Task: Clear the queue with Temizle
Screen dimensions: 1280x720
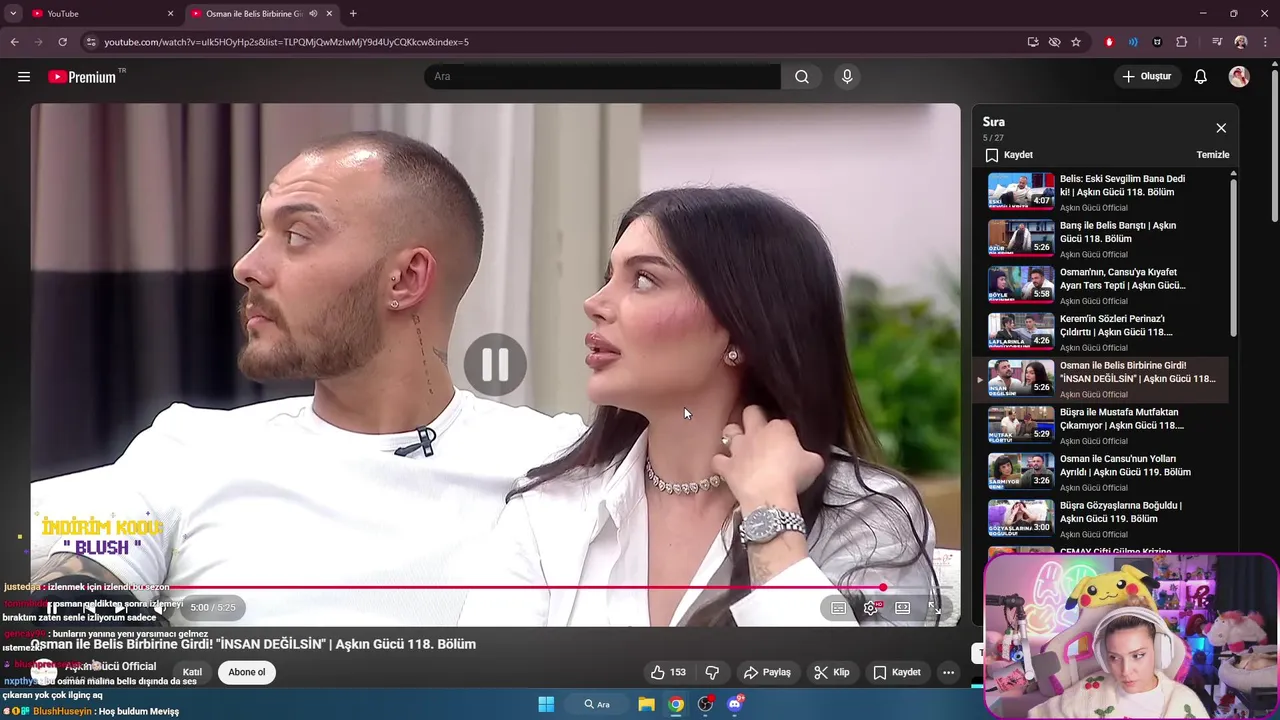Action: point(1213,155)
